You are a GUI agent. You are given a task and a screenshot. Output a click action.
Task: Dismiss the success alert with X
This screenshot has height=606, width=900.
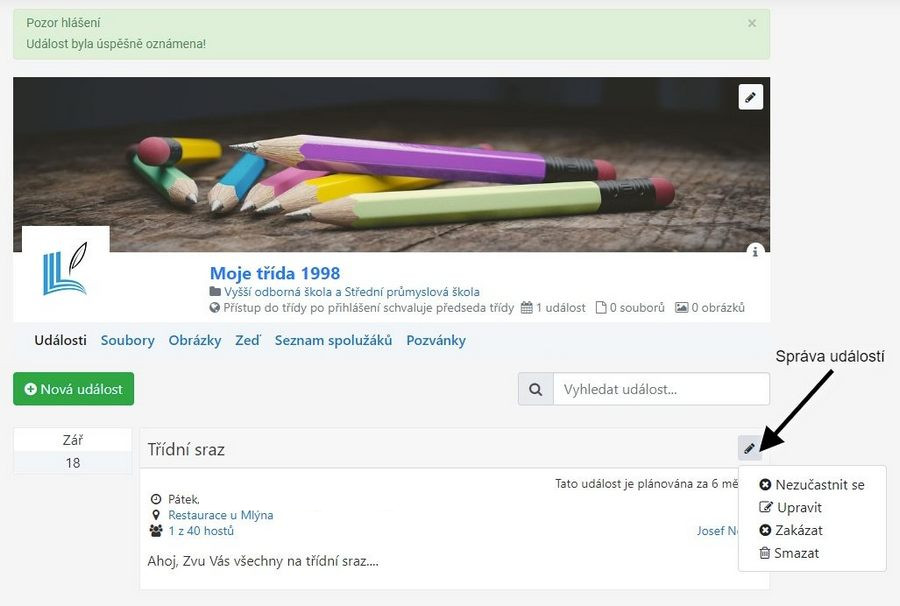pyautogui.click(x=752, y=23)
